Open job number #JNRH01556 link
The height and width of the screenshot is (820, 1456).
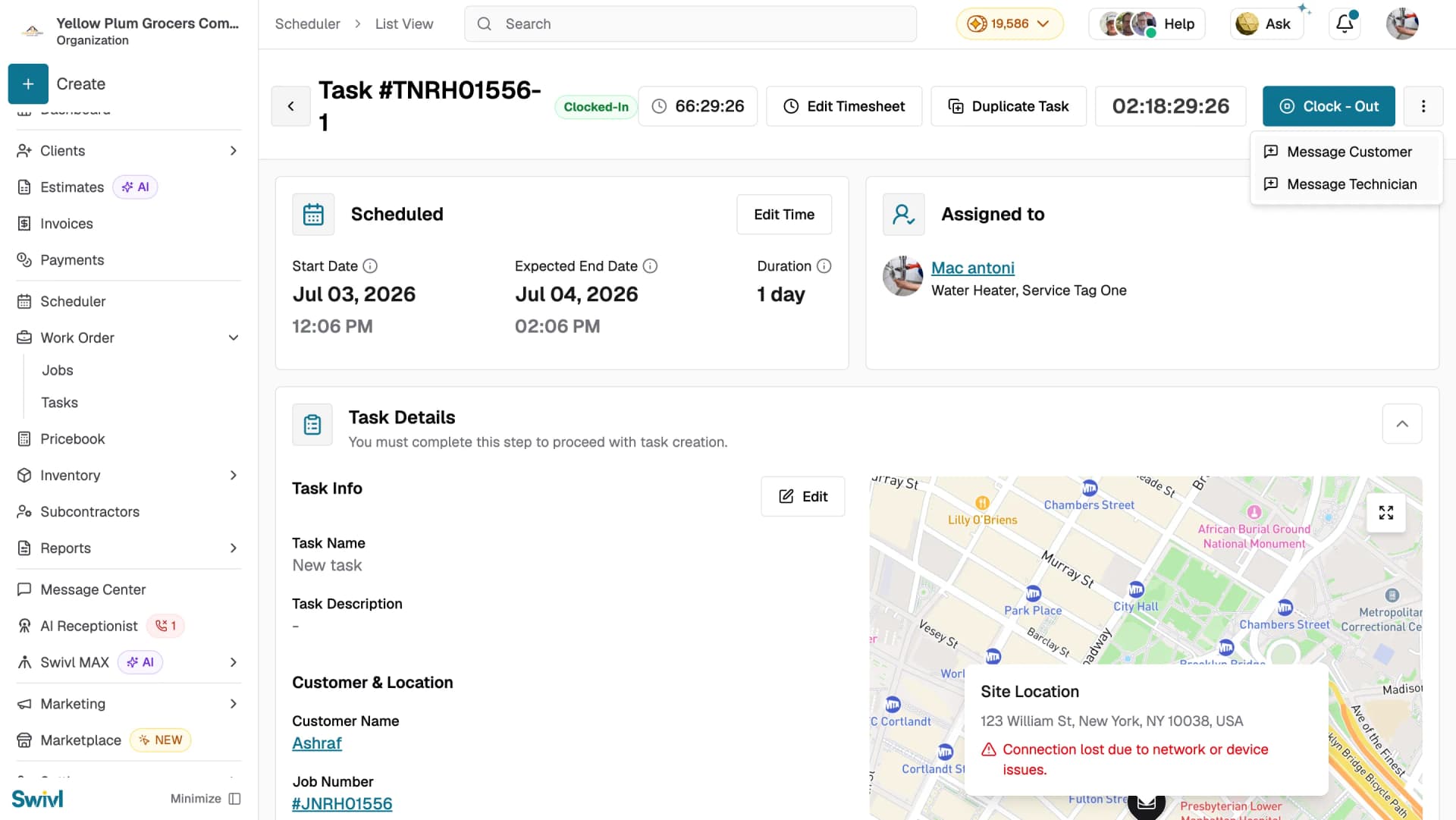point(342,804)
